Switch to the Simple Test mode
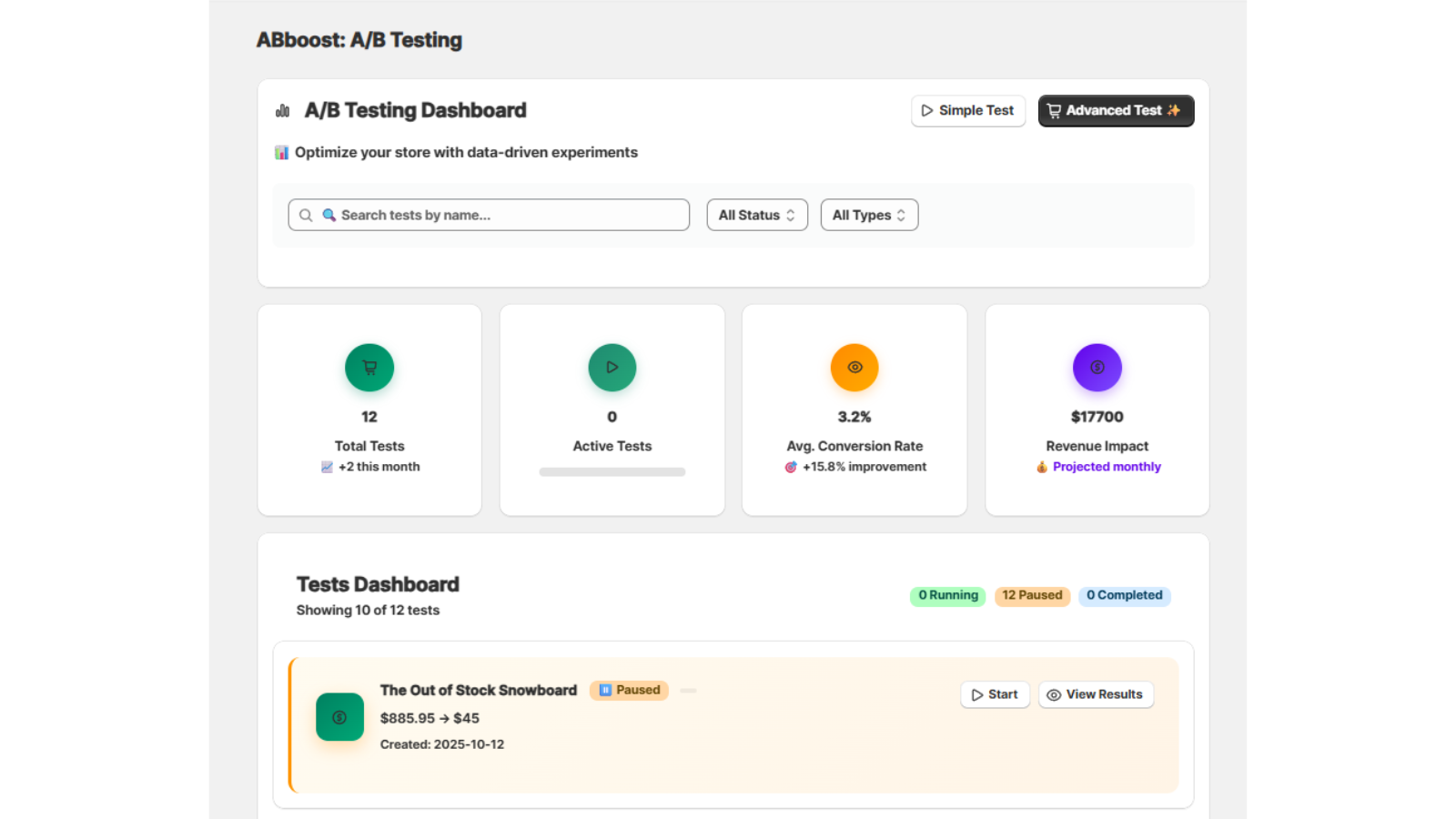 point(968,110)
